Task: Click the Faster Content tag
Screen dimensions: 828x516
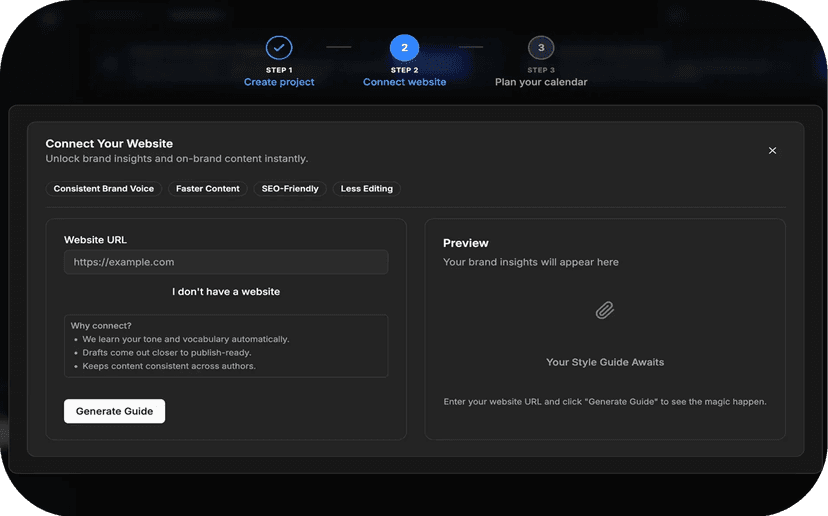Action: pyautogui.click(x=208, y=189)
